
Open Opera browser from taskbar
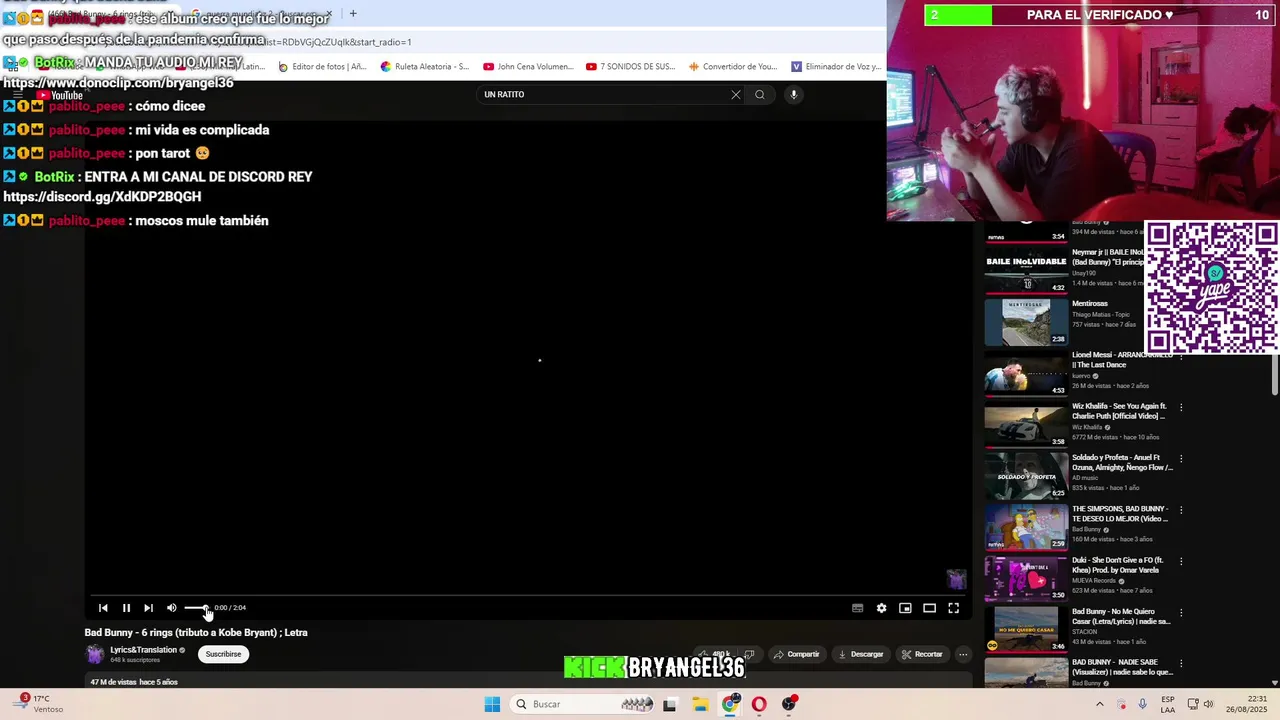(x=759, y=704)
